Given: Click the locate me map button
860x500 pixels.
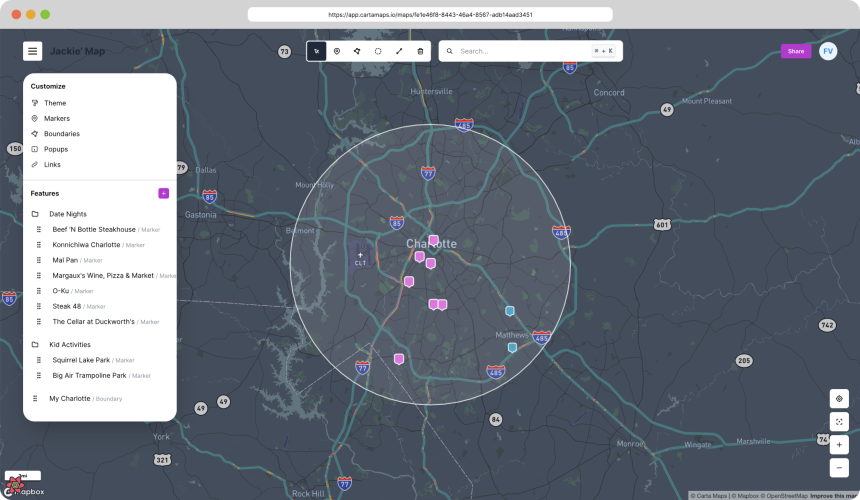Looking at the screenshot, I should (x=839, y=399).
